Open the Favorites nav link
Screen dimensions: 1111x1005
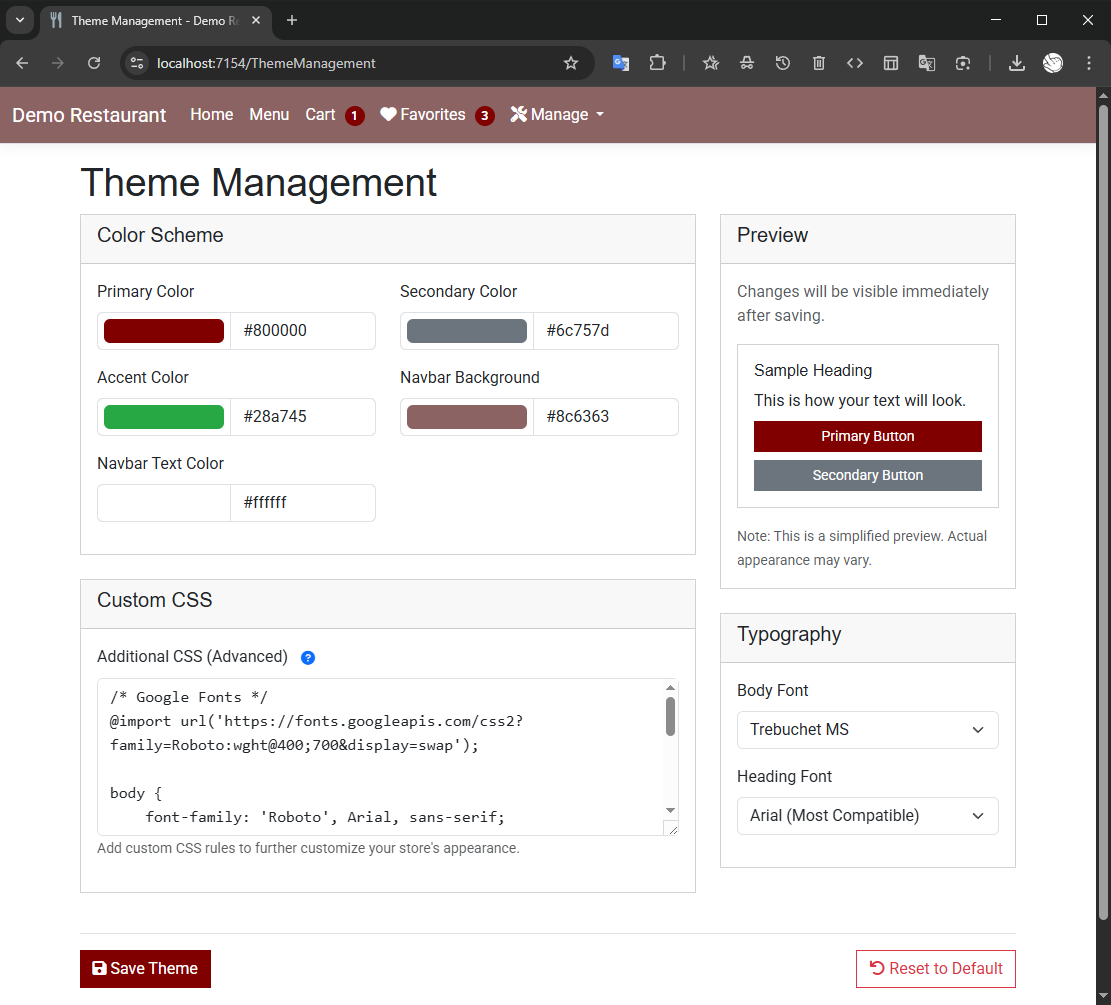[x=422, y=115]
